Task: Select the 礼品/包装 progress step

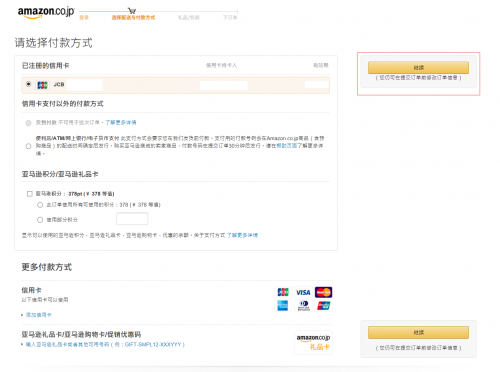Action: pos(189,18)
